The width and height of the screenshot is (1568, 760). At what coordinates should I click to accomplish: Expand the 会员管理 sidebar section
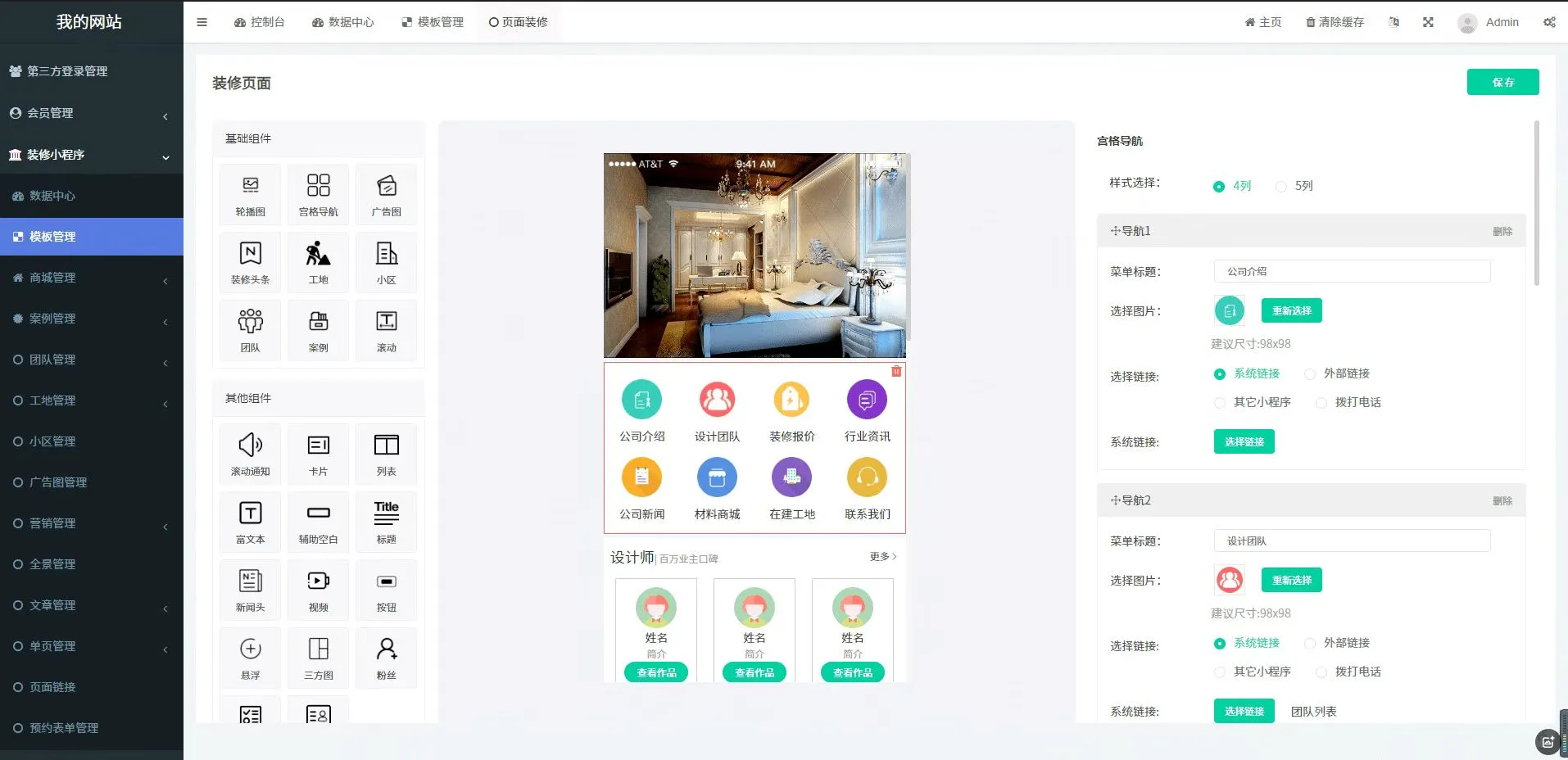(x=91, y=113)
